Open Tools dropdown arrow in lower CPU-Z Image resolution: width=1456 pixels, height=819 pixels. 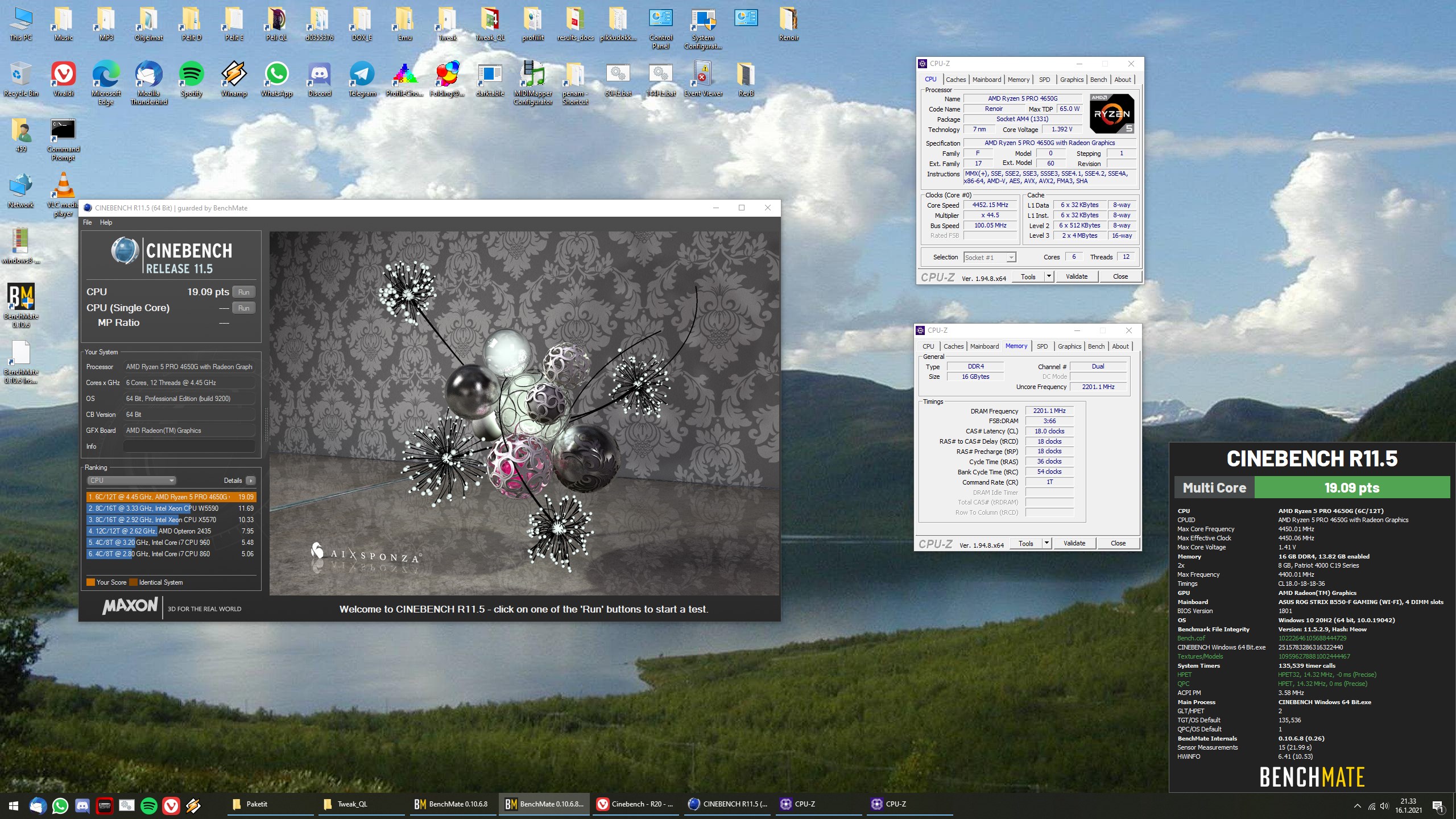pos(1047,543)
